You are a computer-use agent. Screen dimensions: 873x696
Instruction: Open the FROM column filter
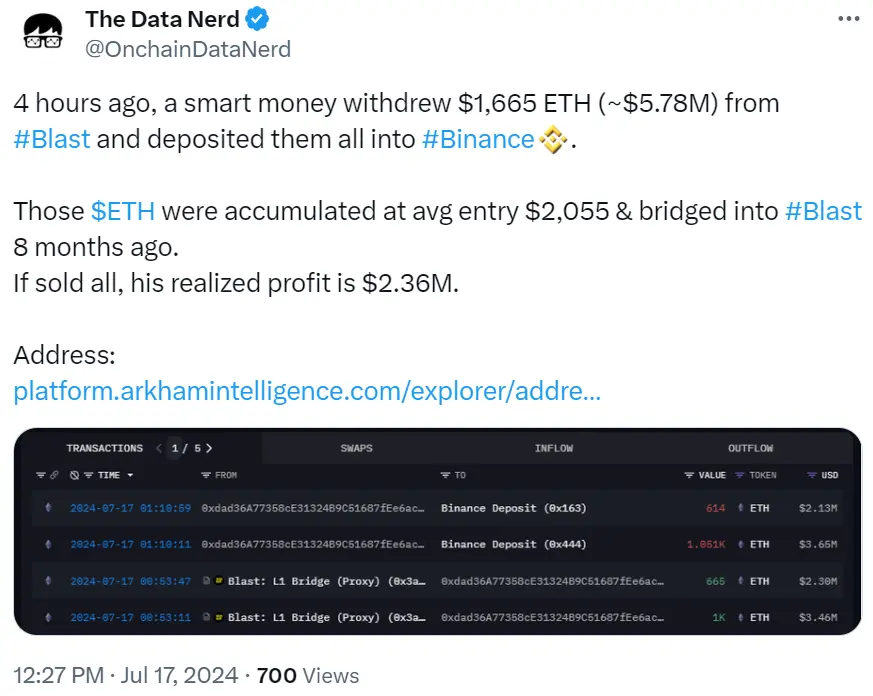tap(205, 475)
